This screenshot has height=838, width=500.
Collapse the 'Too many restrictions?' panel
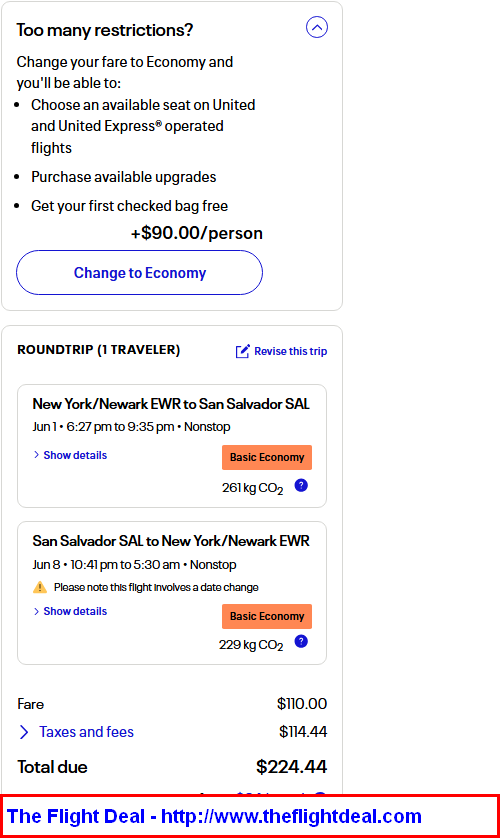point(316,27)
